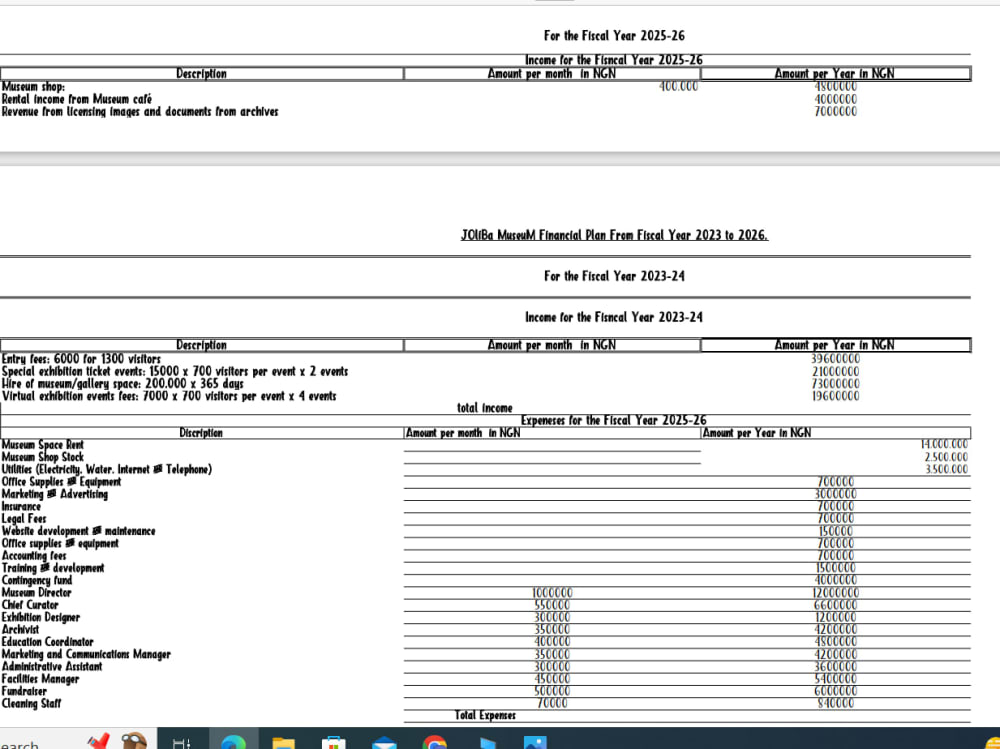
Task: Select the 'Exhibition Designer' salary row
Action: point(41,618)
